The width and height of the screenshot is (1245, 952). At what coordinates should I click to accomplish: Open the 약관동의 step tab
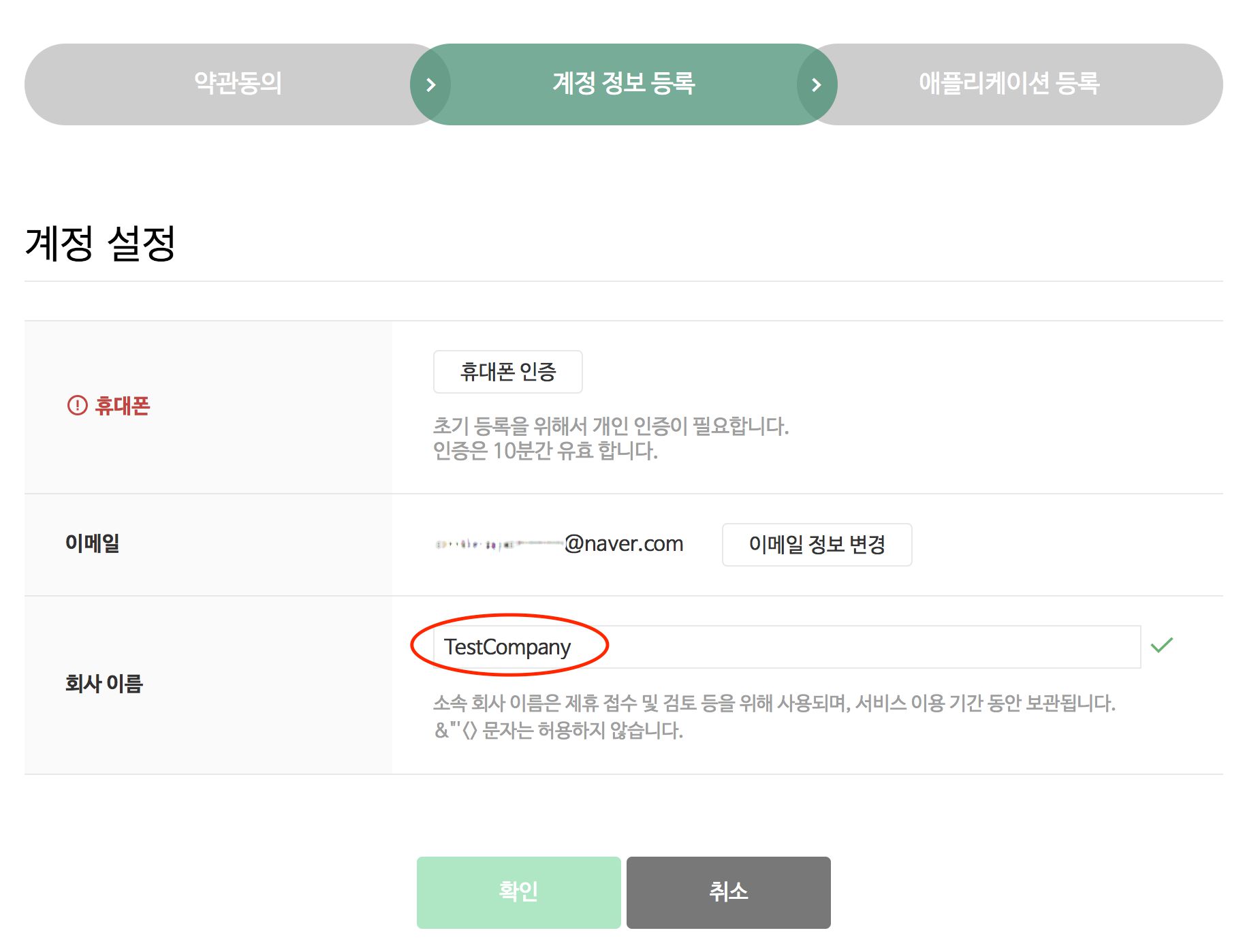238,84
